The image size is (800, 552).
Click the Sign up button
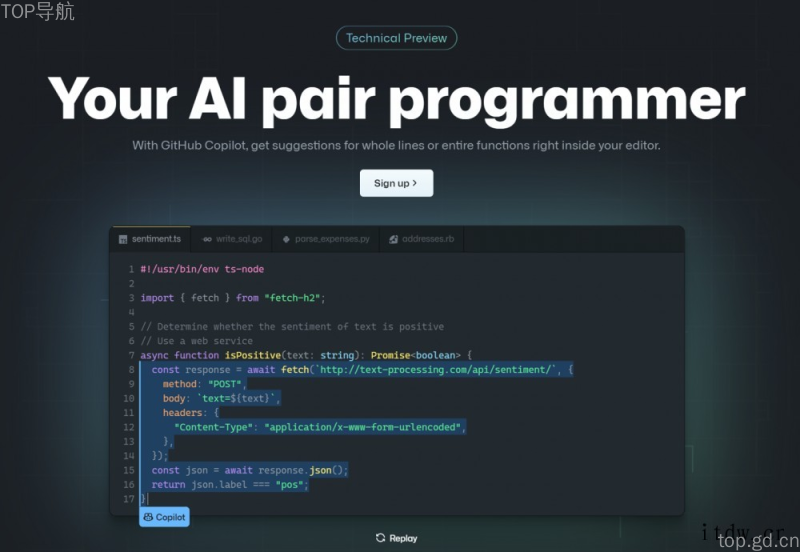(x=396, y=183)
